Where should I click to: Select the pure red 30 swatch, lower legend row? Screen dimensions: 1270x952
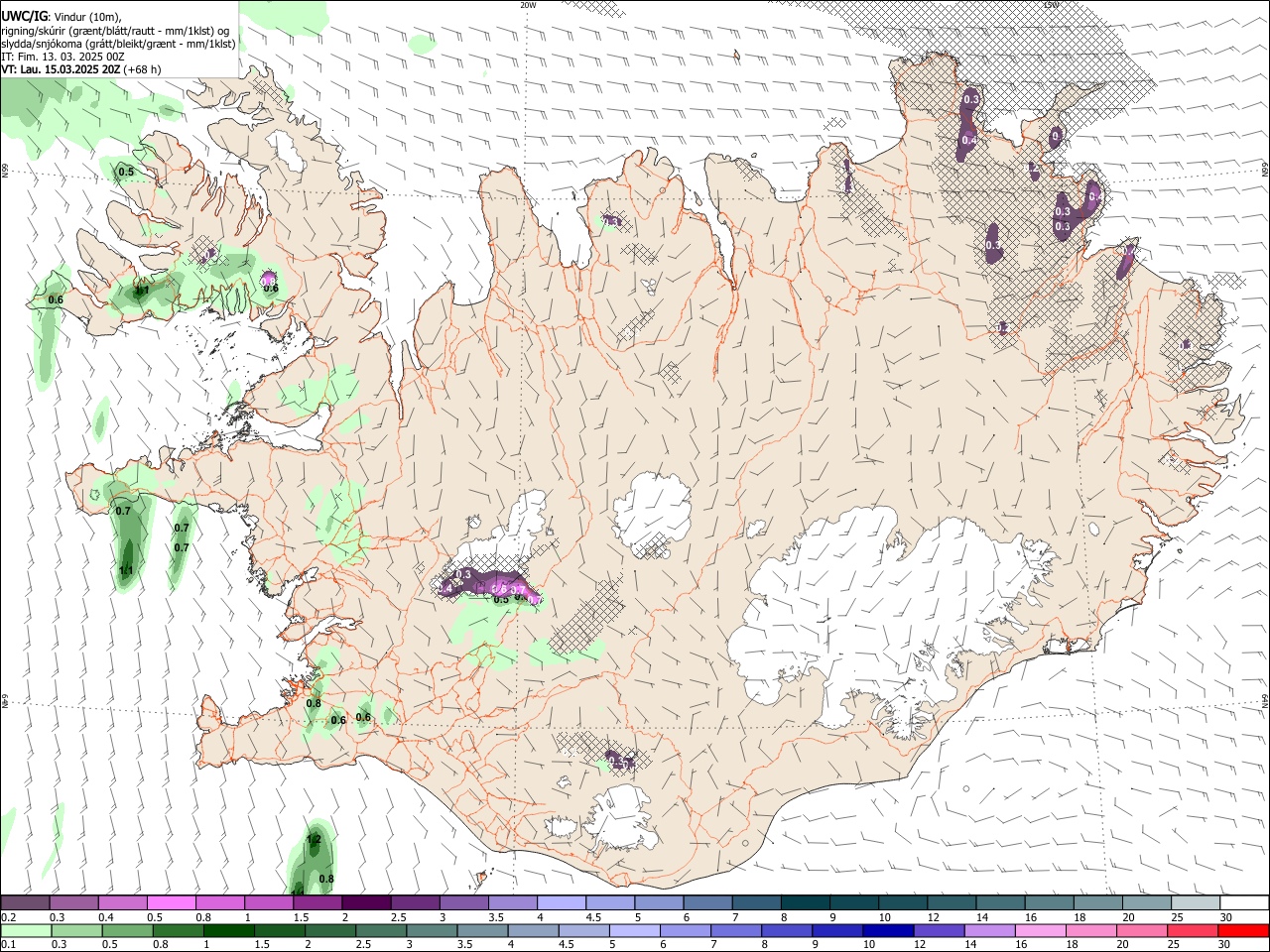click(x=1243, y=930)
